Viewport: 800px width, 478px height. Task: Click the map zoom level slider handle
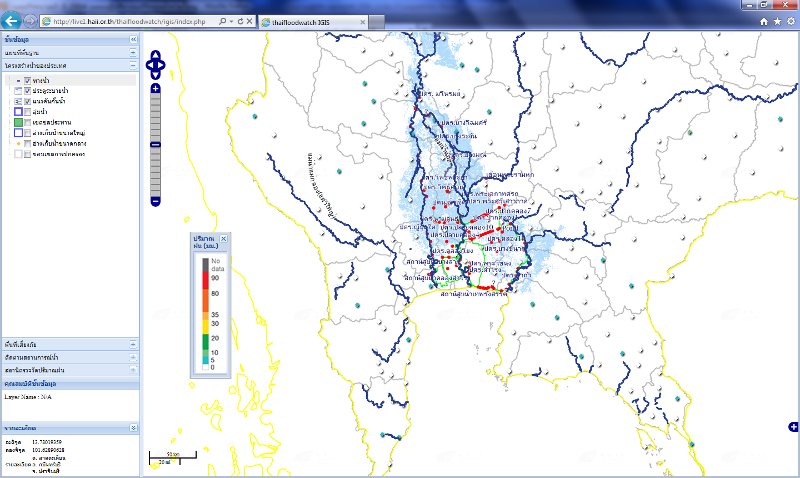(155, 145)
